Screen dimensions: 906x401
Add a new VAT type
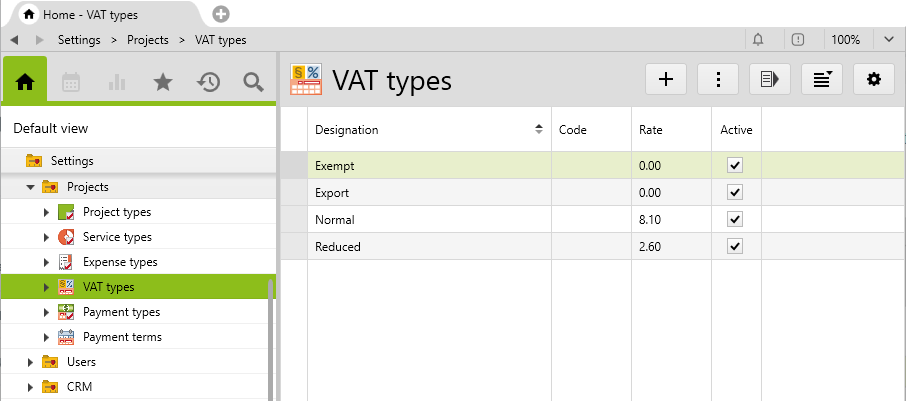click(x=666, y=79)
